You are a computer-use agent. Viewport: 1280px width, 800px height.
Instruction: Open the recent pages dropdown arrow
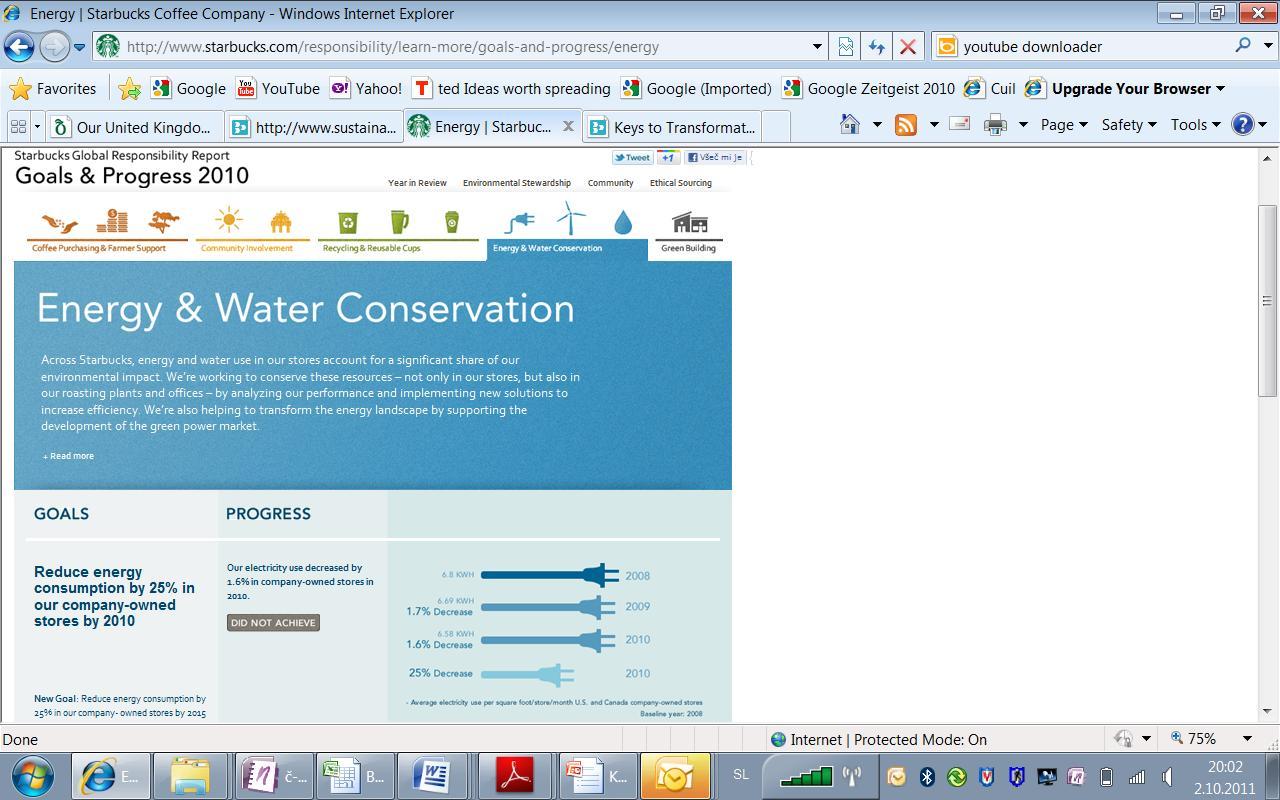point(80,46)
